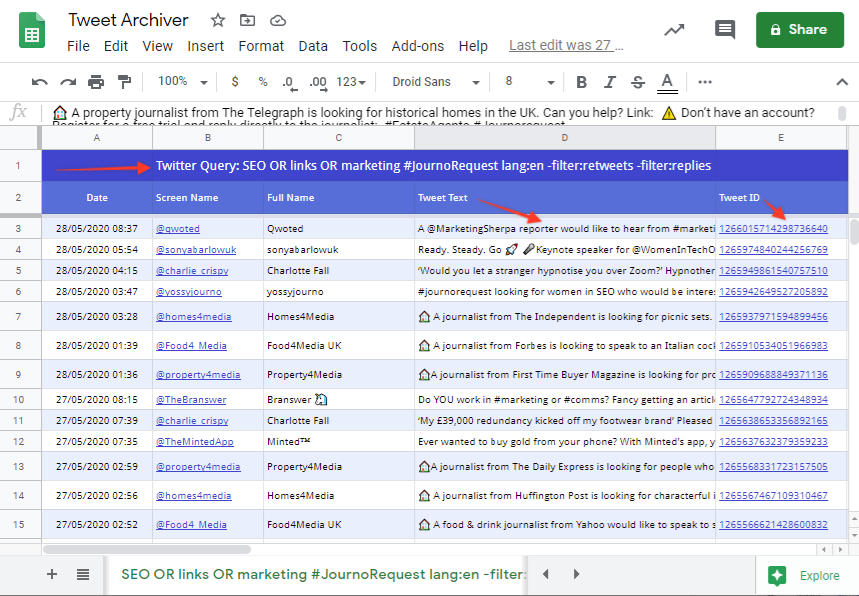Open the Tools menu
Image resolution: width=859 pixels, height=596 pixels.
359,46
